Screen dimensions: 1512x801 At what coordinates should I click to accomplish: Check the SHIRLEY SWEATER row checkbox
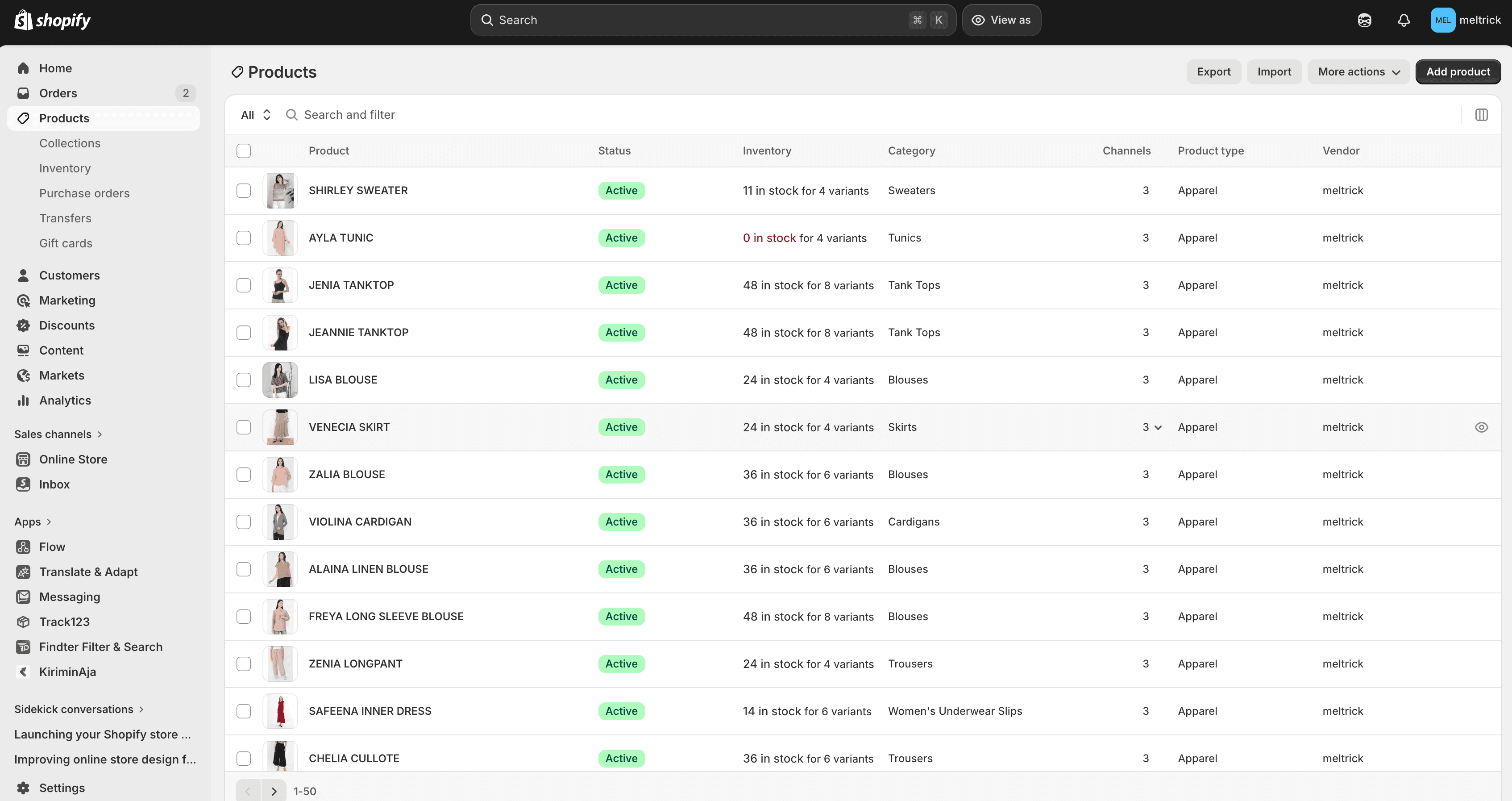pos(244,191)
